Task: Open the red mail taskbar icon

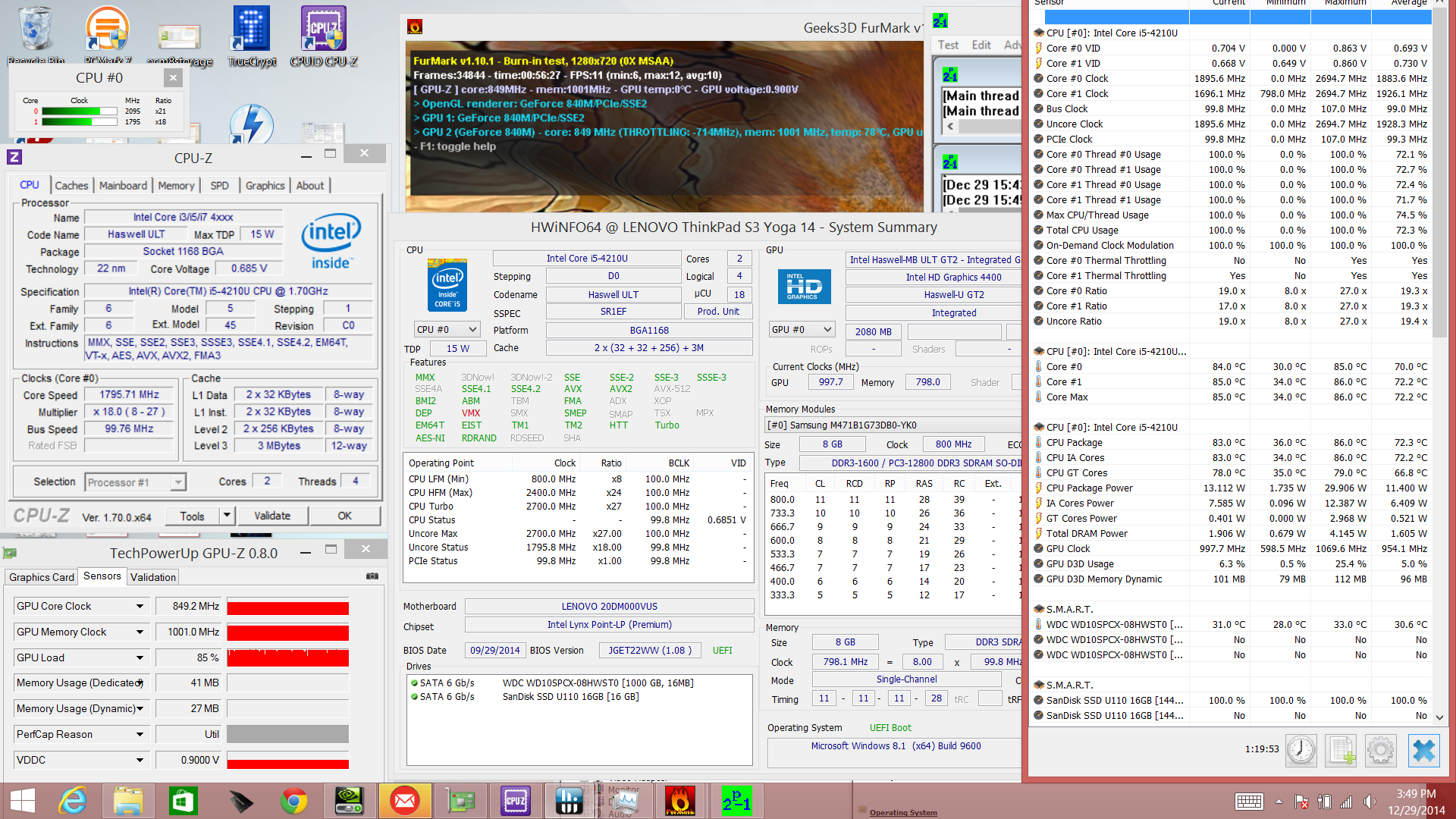Action: coord(404,801)
